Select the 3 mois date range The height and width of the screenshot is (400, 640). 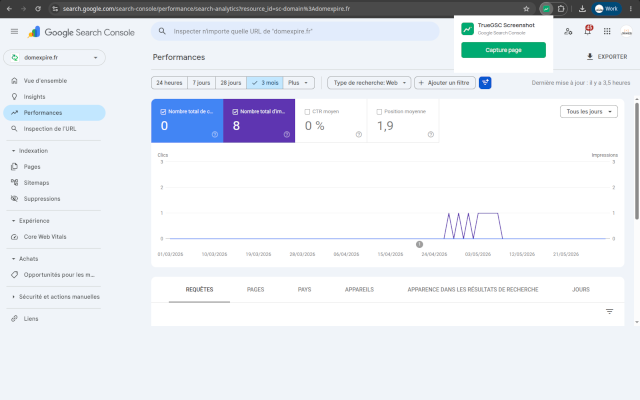pos(264,83)
